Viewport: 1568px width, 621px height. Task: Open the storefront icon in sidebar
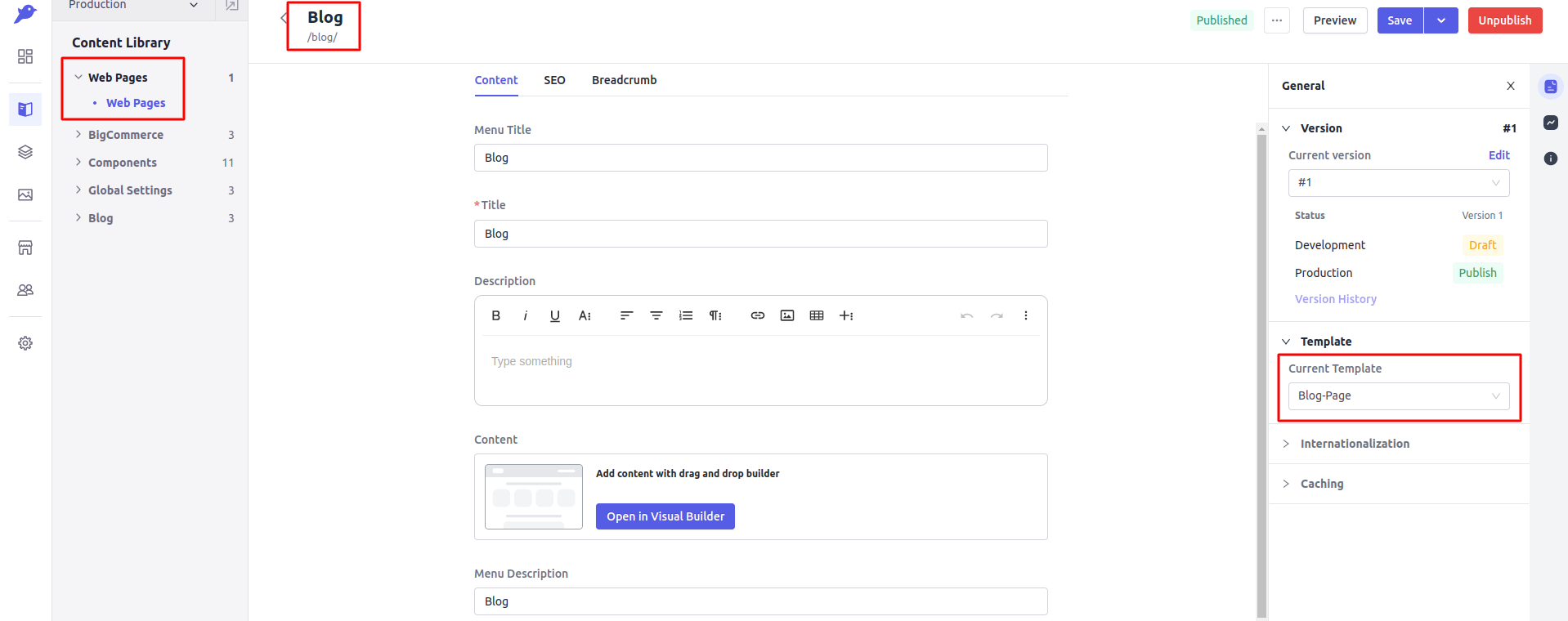pyautogui.click(x=25, y=248)
